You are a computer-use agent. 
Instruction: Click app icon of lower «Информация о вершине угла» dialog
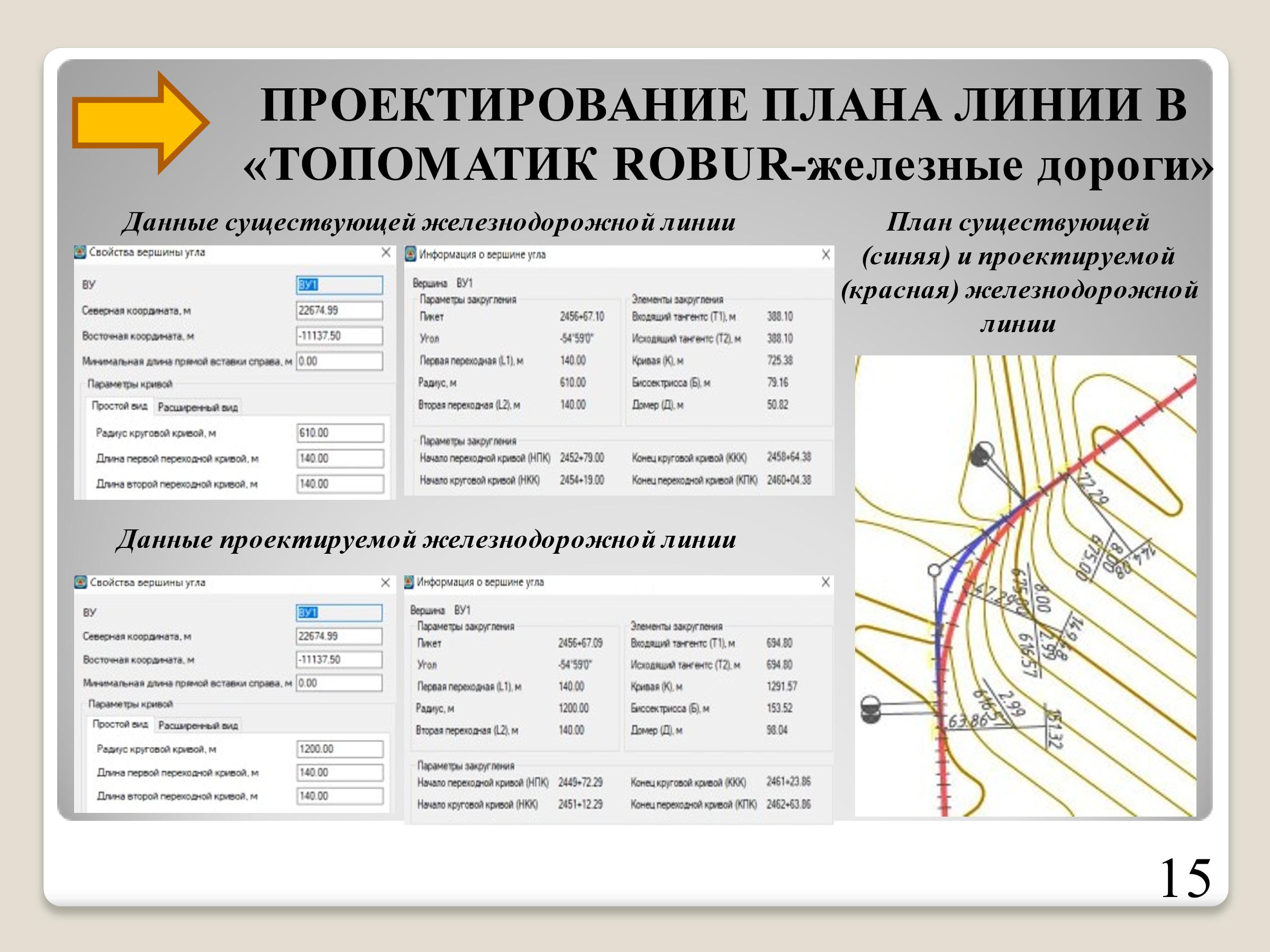point(409,582)
